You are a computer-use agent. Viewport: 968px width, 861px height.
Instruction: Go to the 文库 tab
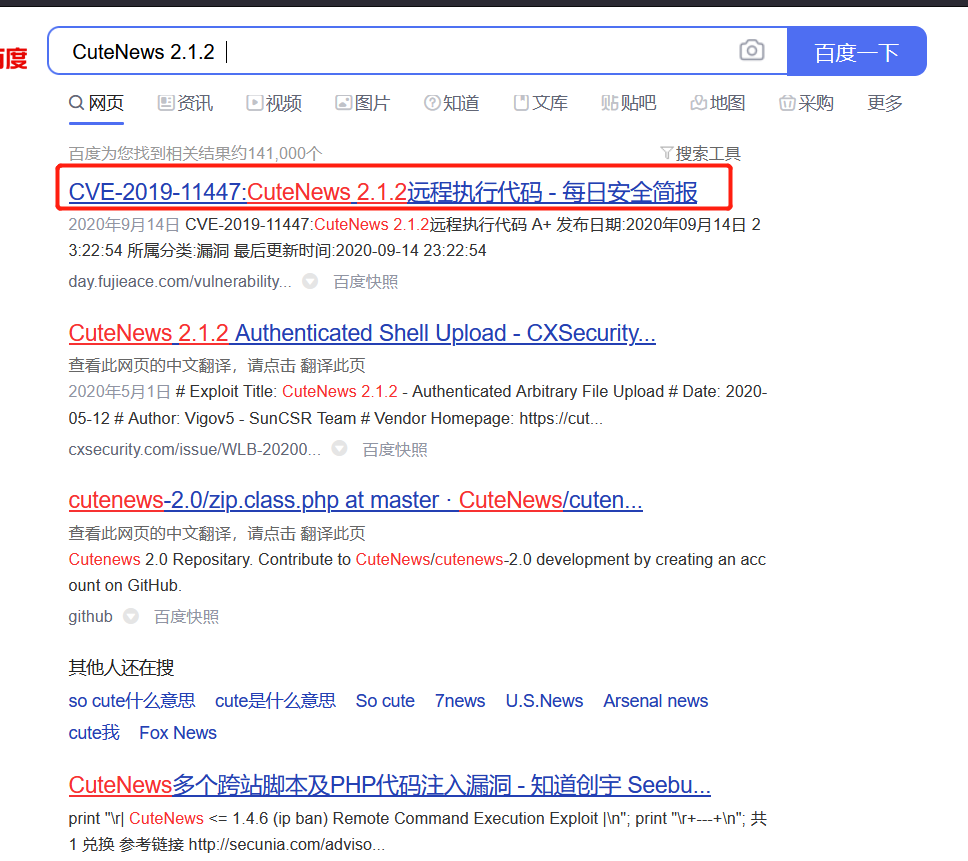tap(540, 103)
